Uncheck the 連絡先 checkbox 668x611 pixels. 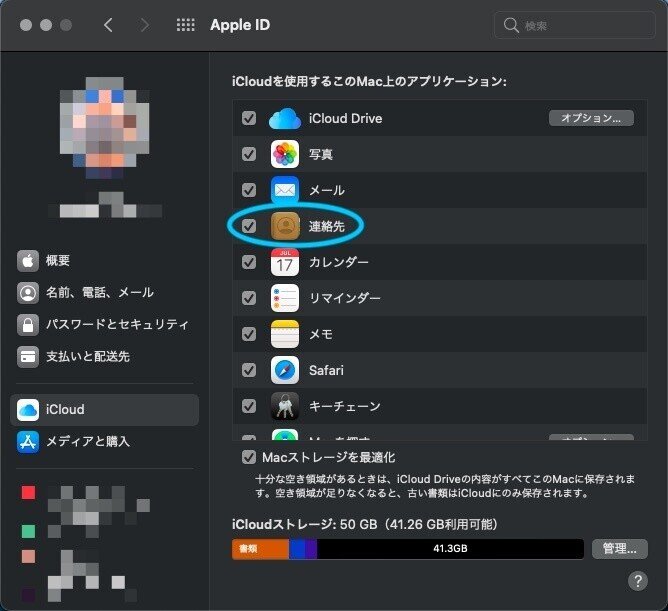(x=249, y=226)
